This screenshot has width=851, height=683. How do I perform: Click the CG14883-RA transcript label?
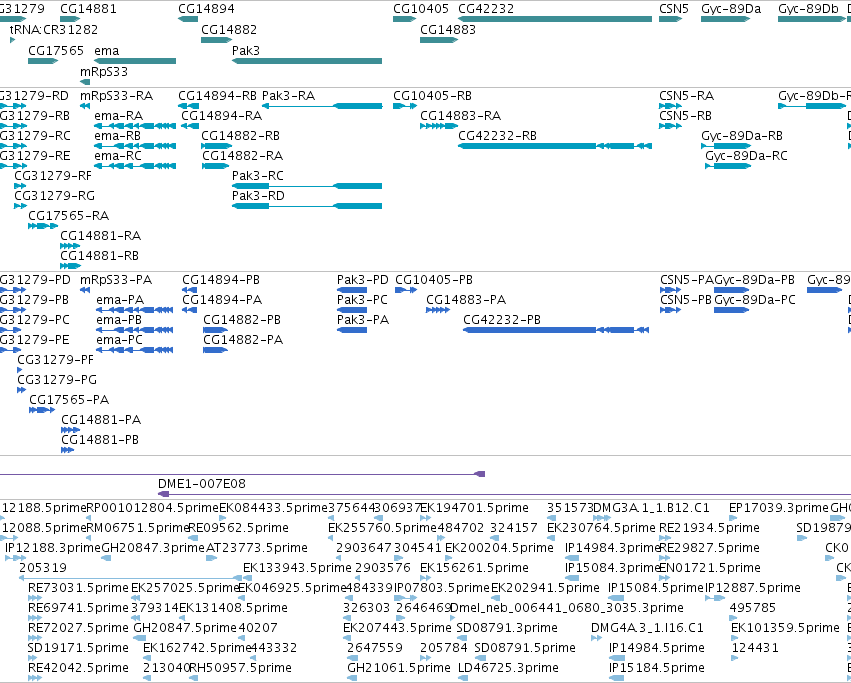click(460, 116)
